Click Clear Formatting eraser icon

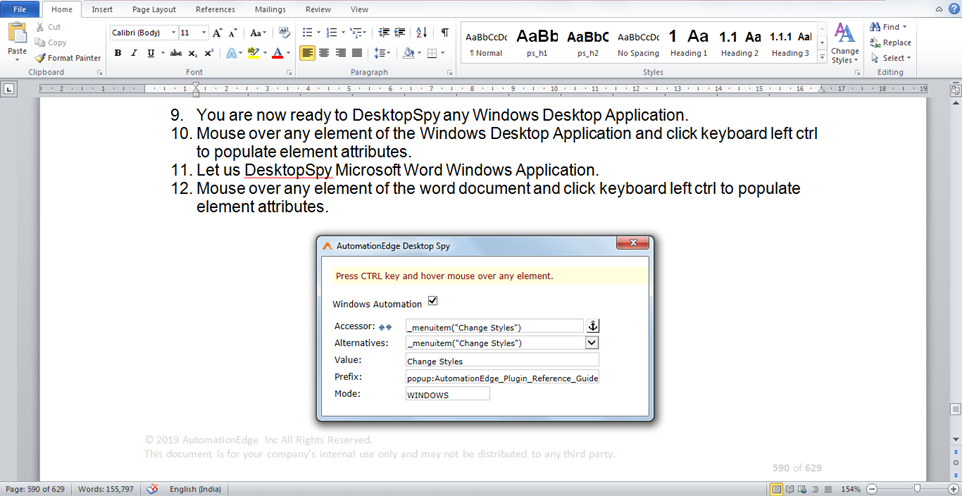284,33
